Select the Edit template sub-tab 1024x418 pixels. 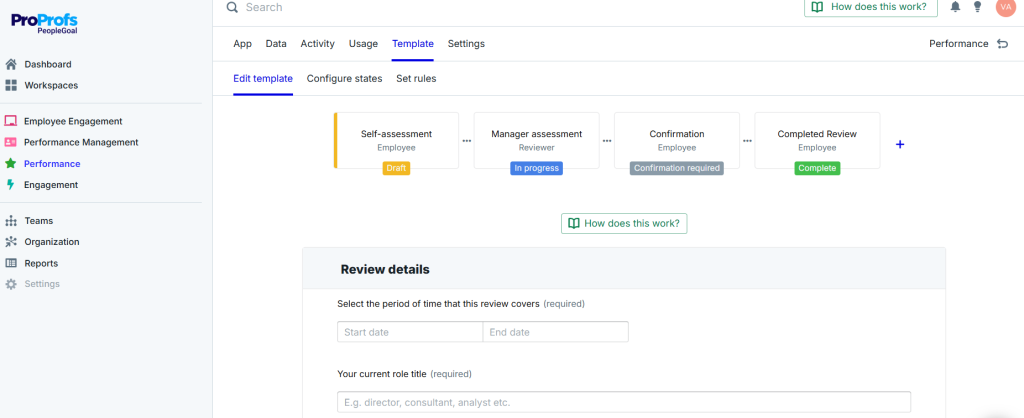pos(263,78)
